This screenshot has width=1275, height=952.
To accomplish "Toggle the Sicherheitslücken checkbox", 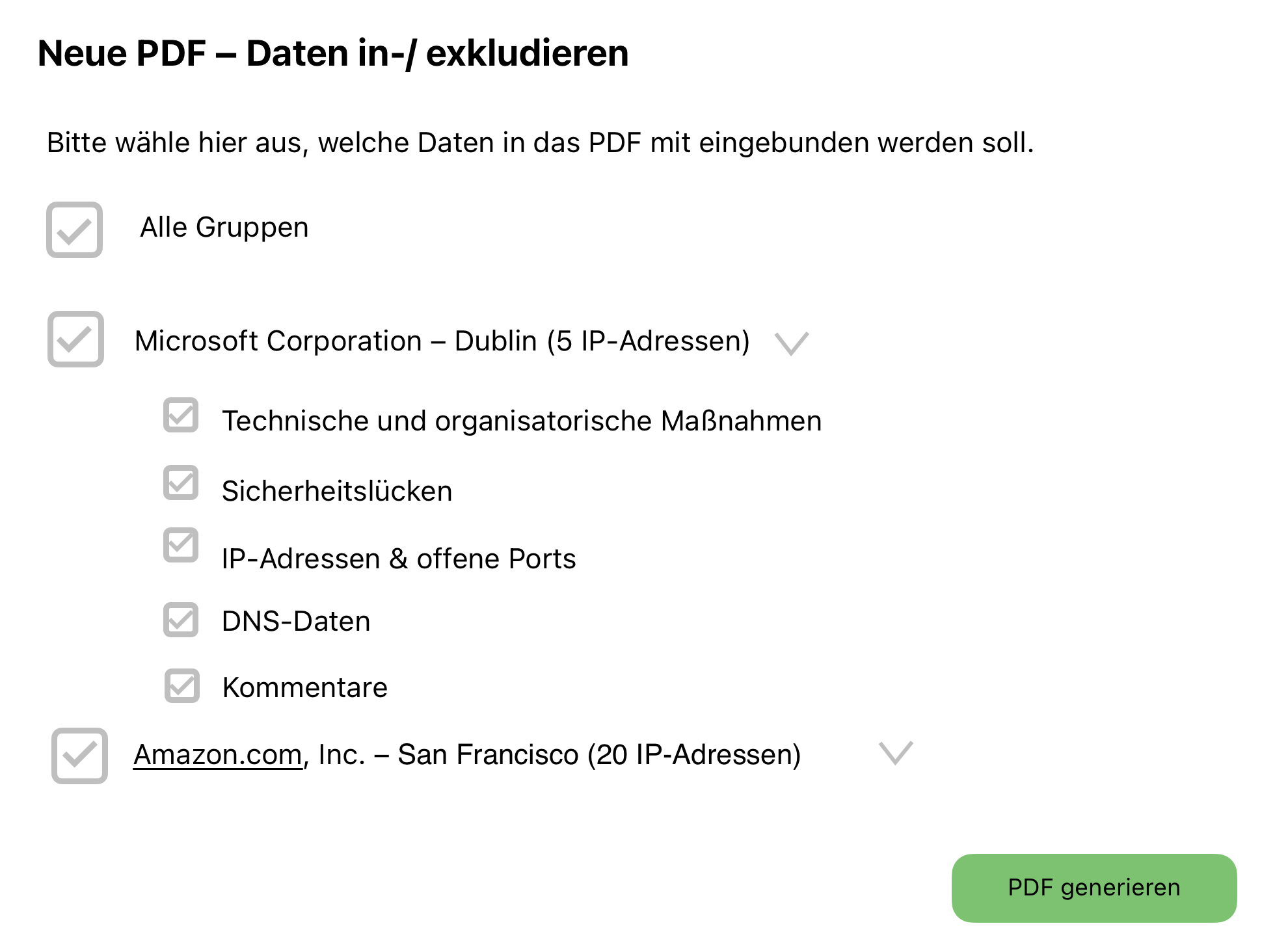I will click(x=181, y=483).
